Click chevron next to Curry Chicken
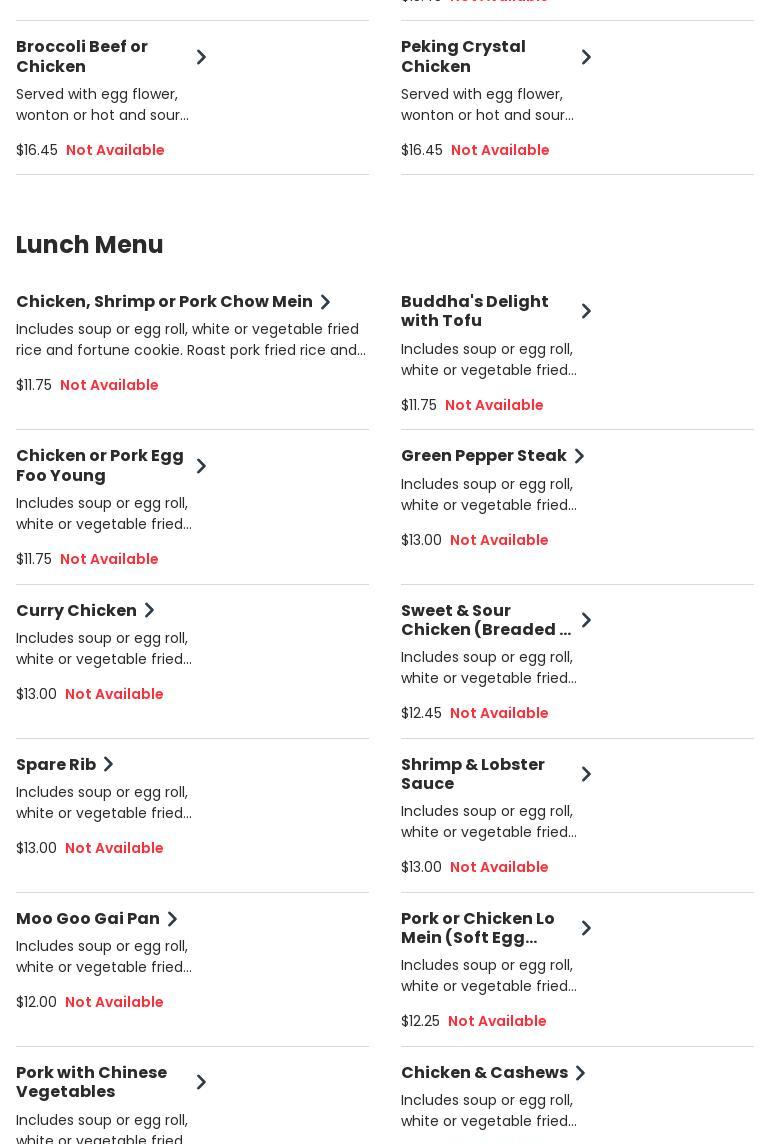The image size is (770, 1144). click(149, 610)
